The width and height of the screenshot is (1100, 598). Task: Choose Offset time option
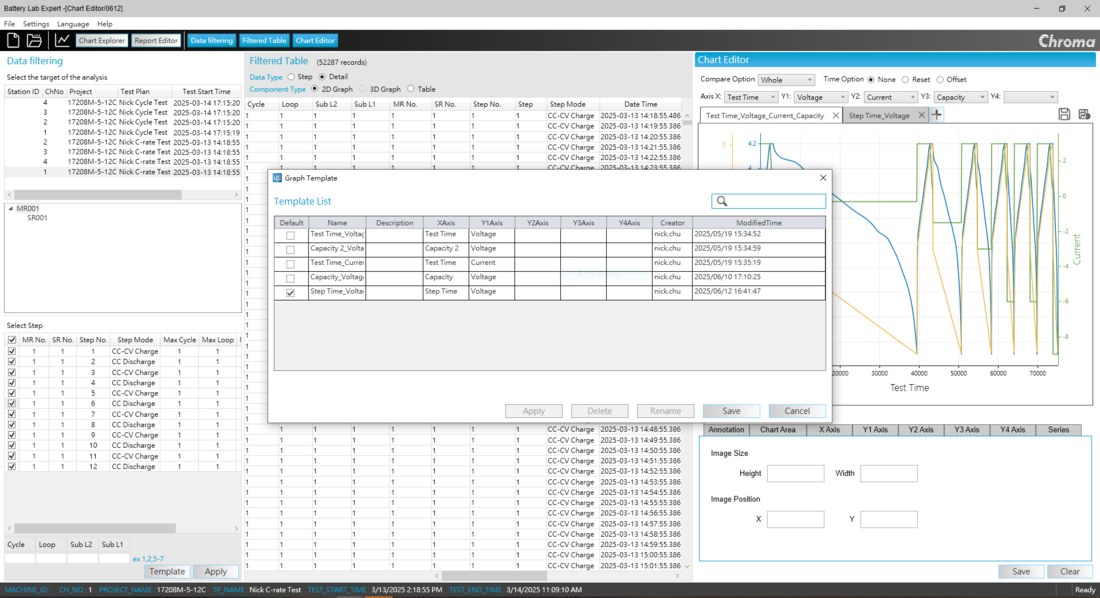click(x=940, y=80)
